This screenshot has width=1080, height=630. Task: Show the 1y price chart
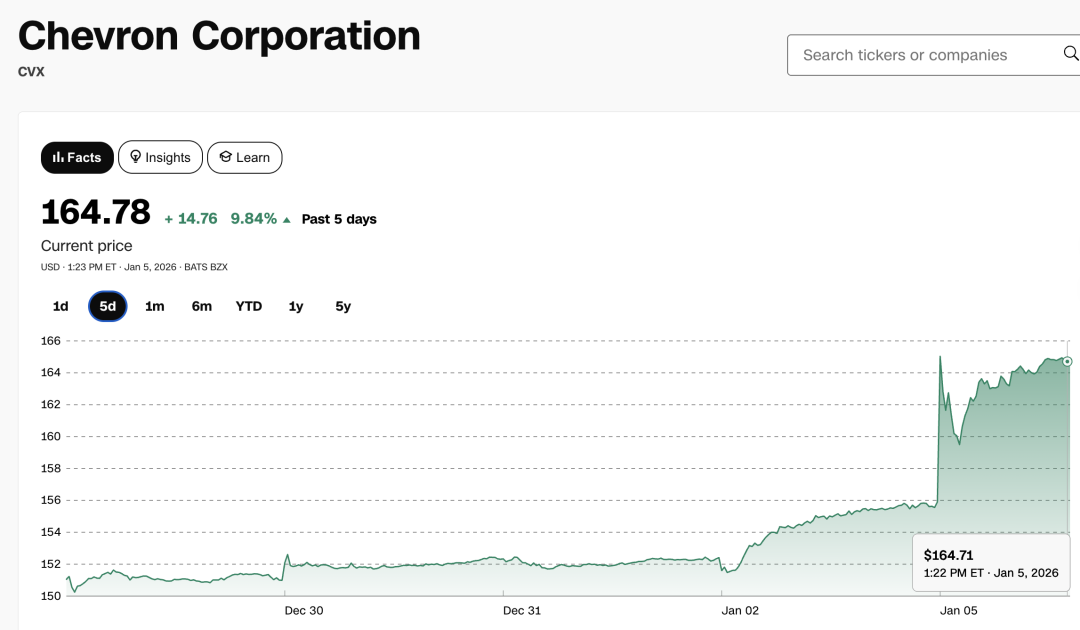295,306
